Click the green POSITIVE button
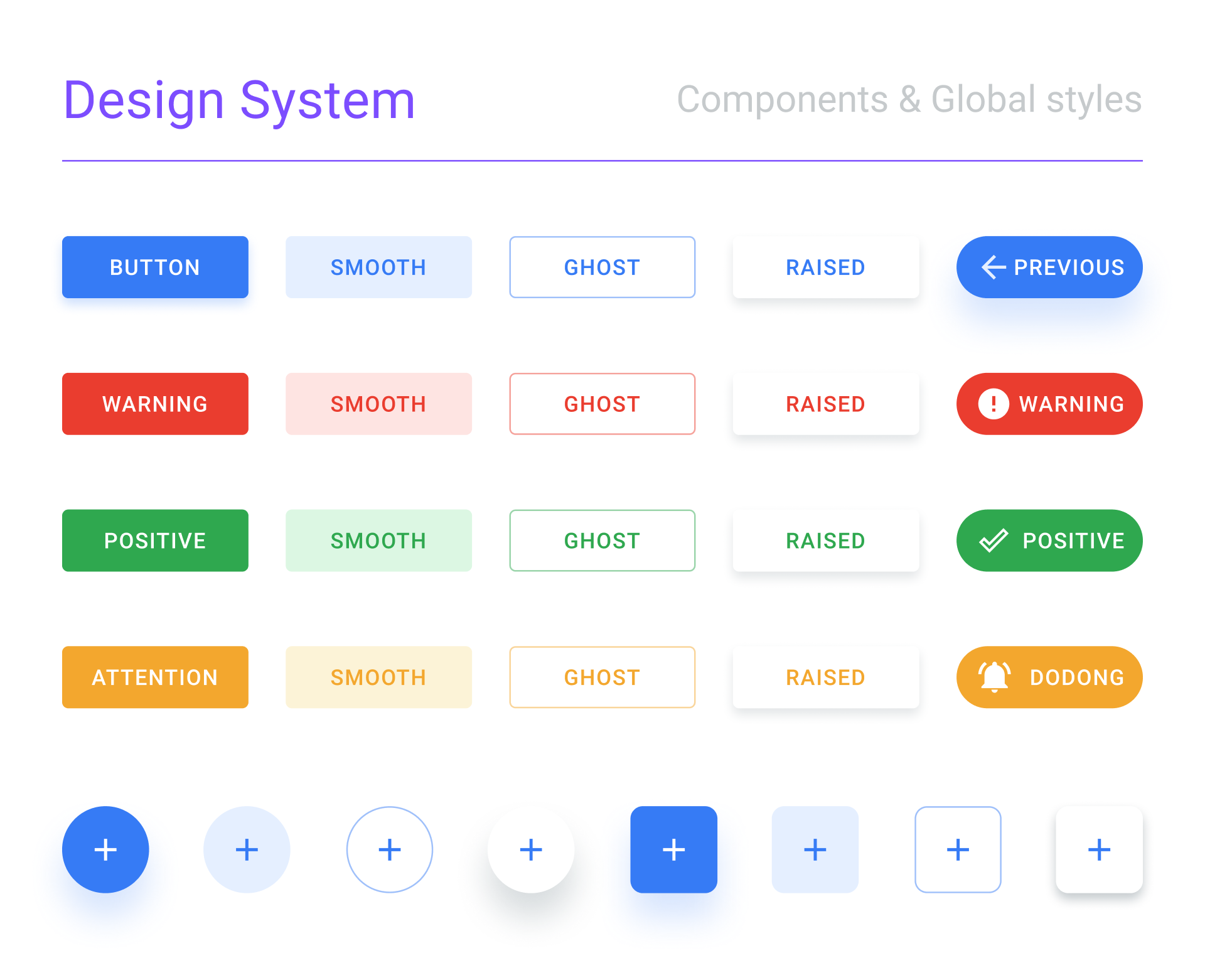The height and width of the screenshot is (980, 1205). tap(154, 540)
